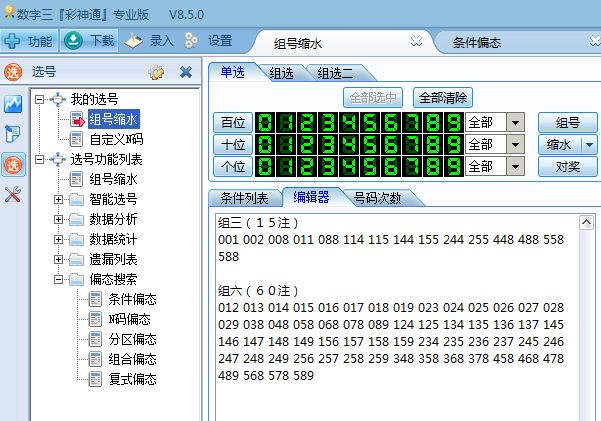Click the 全部清除 button
This screenshot has width=601, height=421.
(443, 97)
